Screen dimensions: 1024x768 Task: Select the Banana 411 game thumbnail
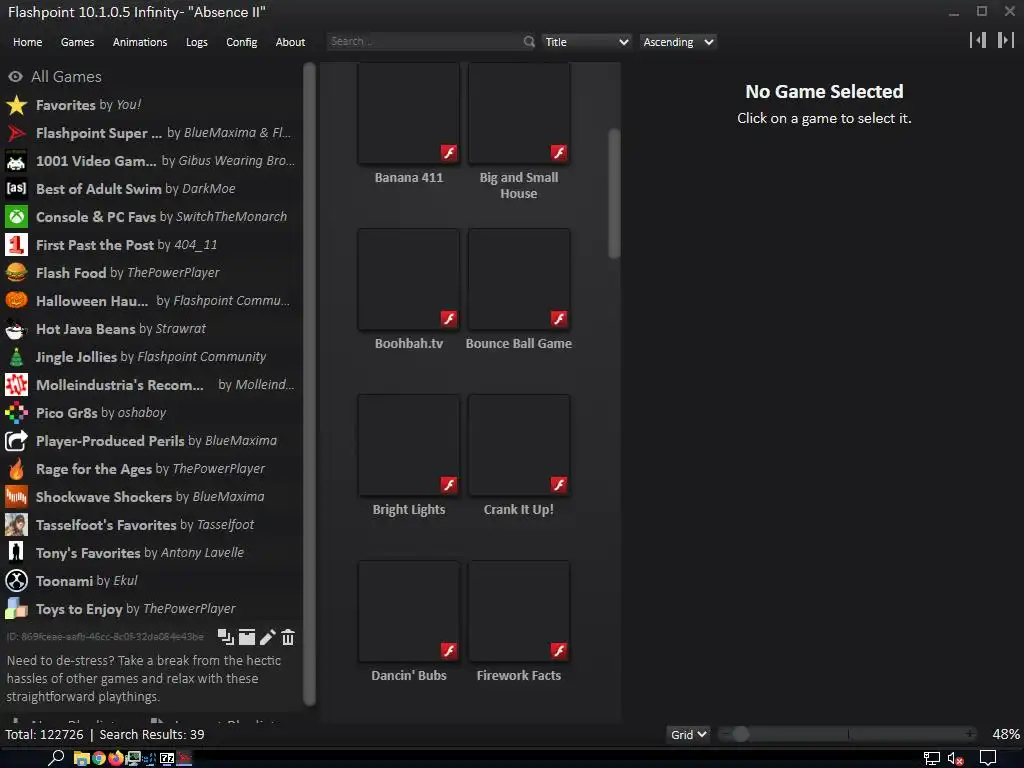(x=409, y=114)
